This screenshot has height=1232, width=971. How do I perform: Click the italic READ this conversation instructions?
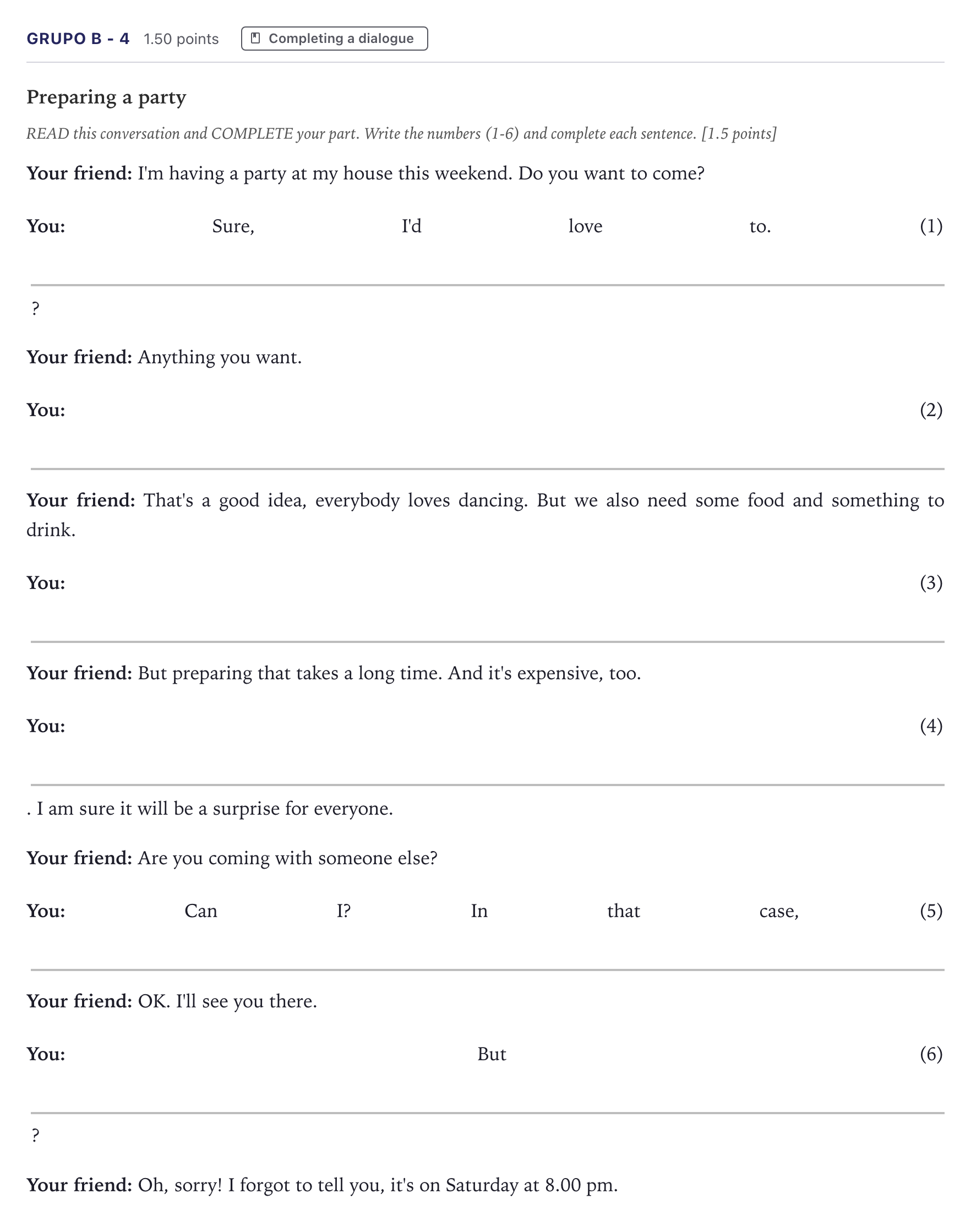pyautogui.click(x=401, y=134)
